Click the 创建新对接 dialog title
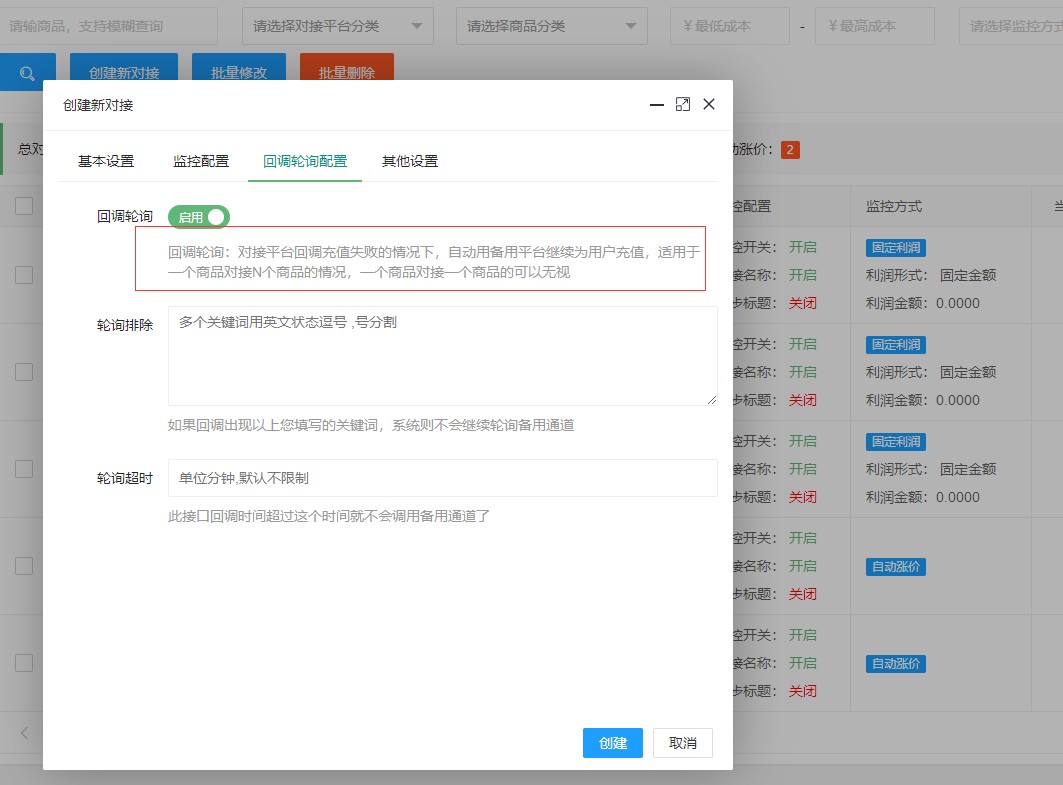1063x785 pixels. click(98, 105)
